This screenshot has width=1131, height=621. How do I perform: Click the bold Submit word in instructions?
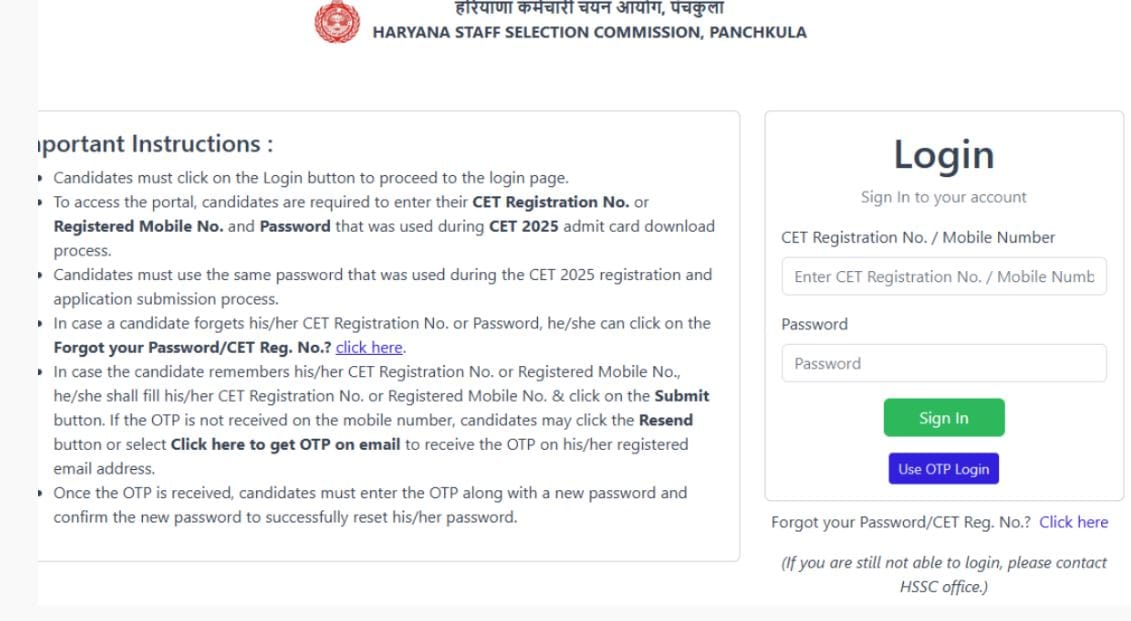point(682,396)
